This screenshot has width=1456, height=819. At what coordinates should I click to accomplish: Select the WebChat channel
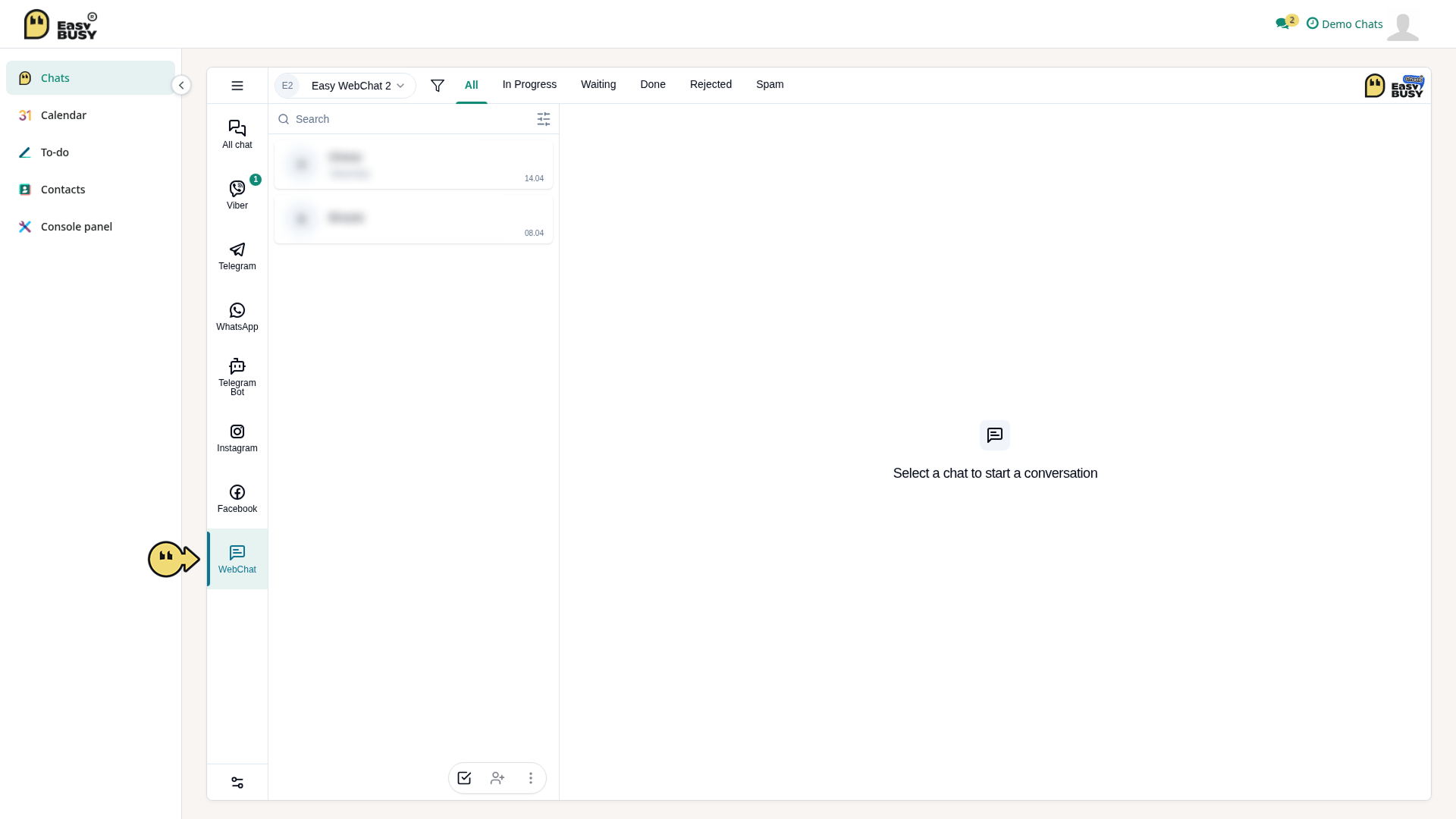click(237, 559)
